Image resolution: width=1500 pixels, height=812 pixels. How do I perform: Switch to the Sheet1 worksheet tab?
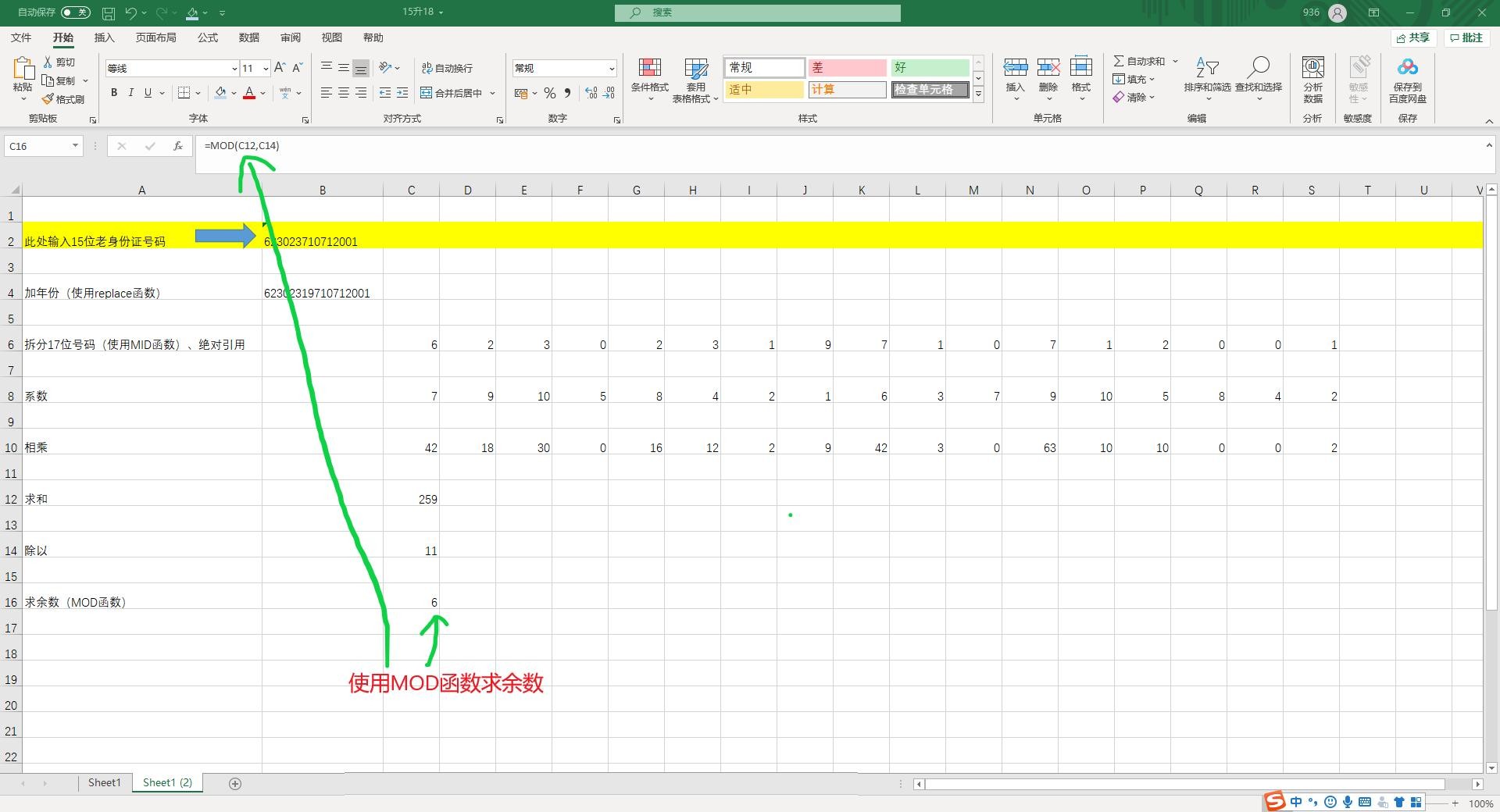click(x=104, y=782)
